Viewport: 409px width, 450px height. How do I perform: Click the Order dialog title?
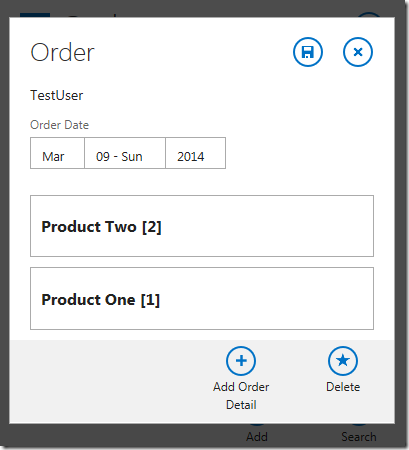click(x=63, y=52)
